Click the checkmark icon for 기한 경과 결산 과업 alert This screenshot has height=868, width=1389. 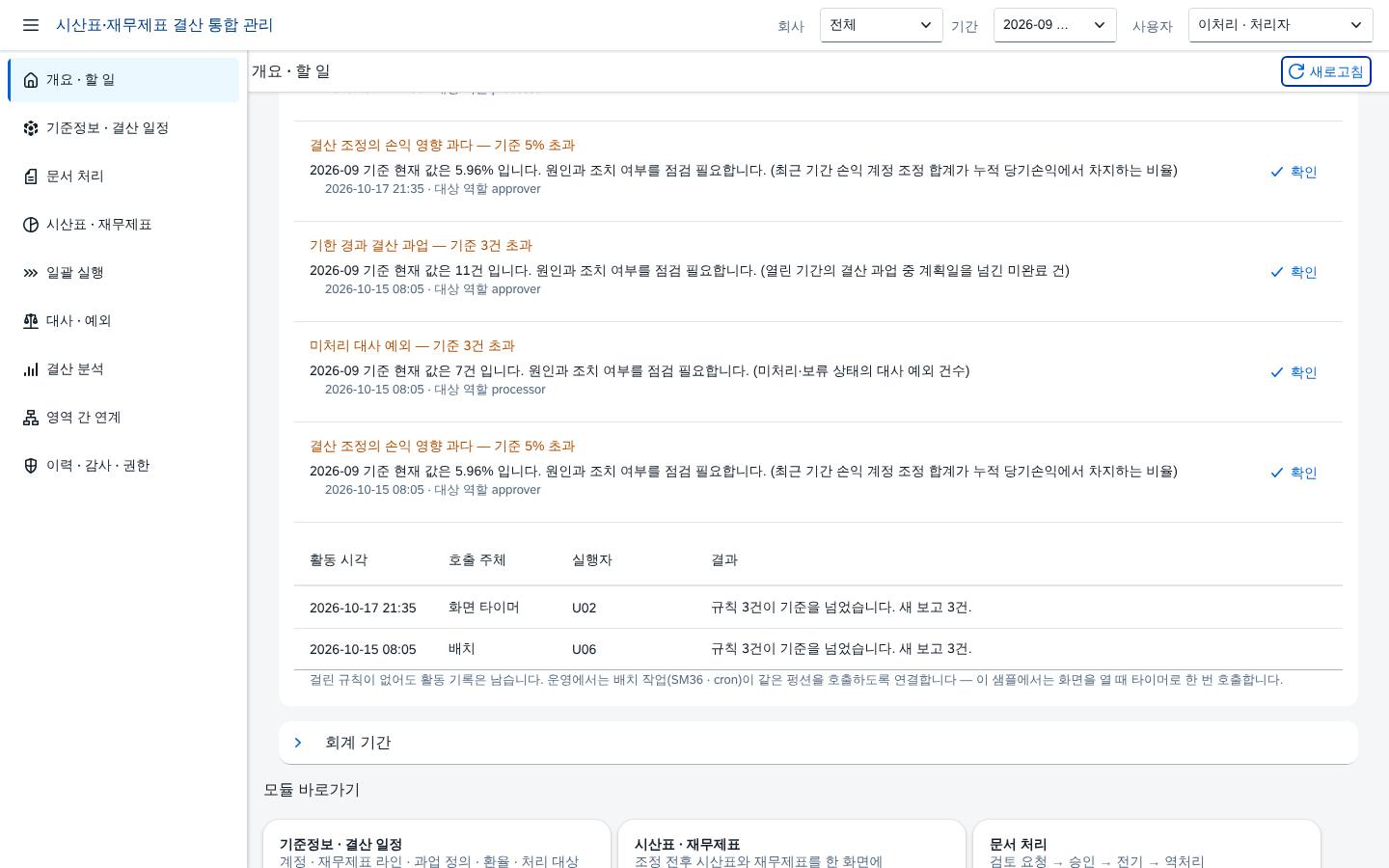tap(1277, 272)
